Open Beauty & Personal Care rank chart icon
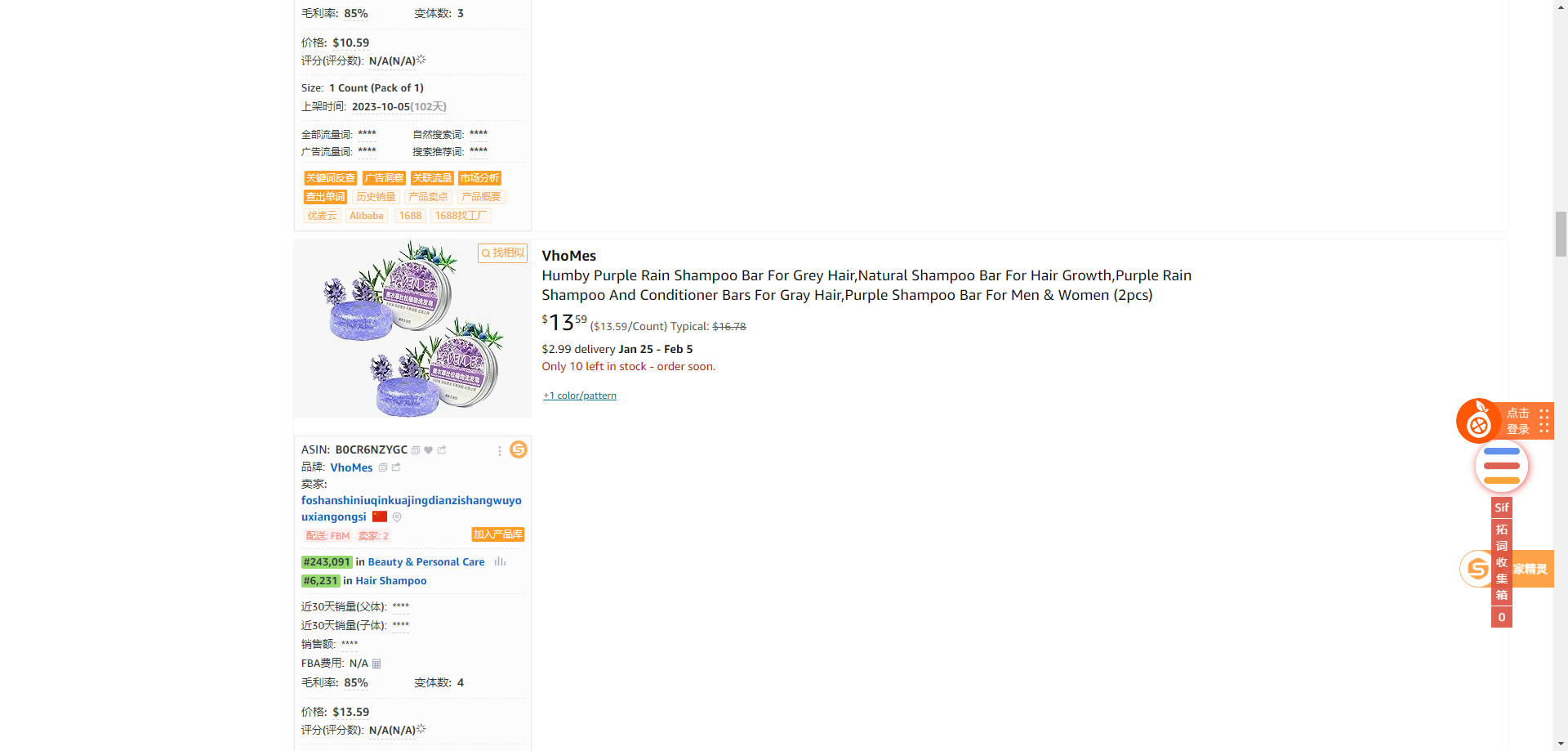 (x=500, y=562)
